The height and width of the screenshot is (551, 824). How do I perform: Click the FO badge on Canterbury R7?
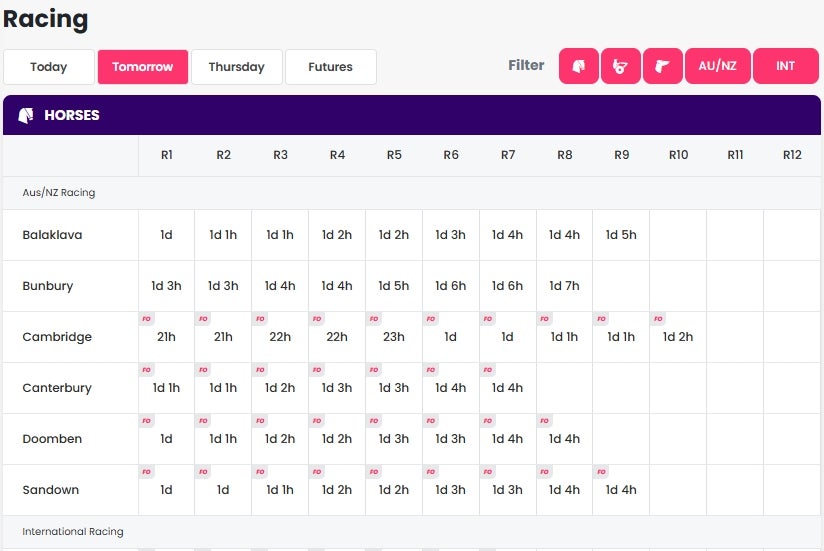[488, 370]
